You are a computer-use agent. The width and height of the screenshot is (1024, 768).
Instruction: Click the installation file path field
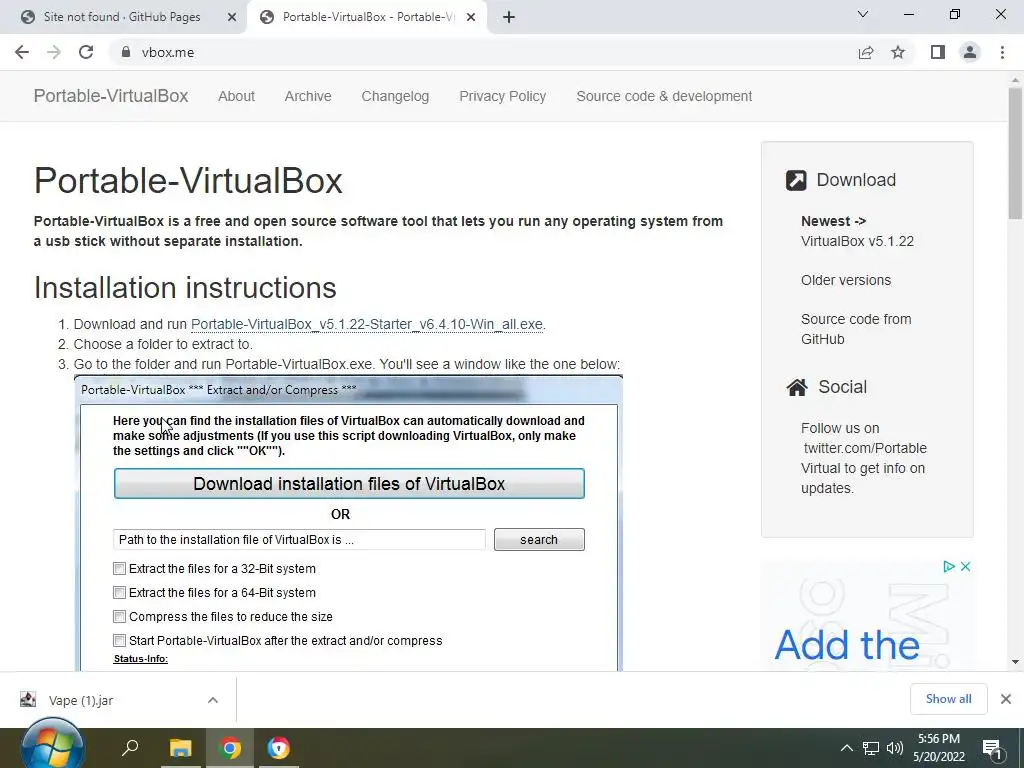click(299, 539)
